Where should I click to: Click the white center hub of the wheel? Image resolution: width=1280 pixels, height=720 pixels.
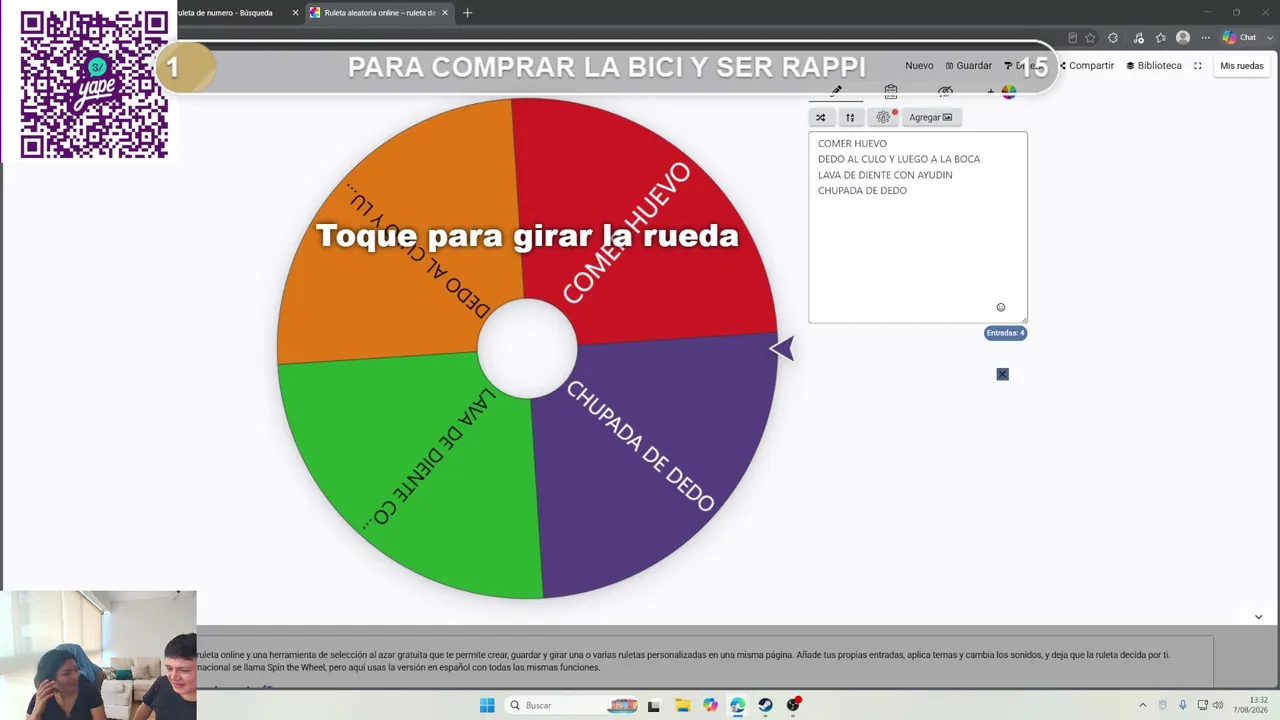click(527, 348)
